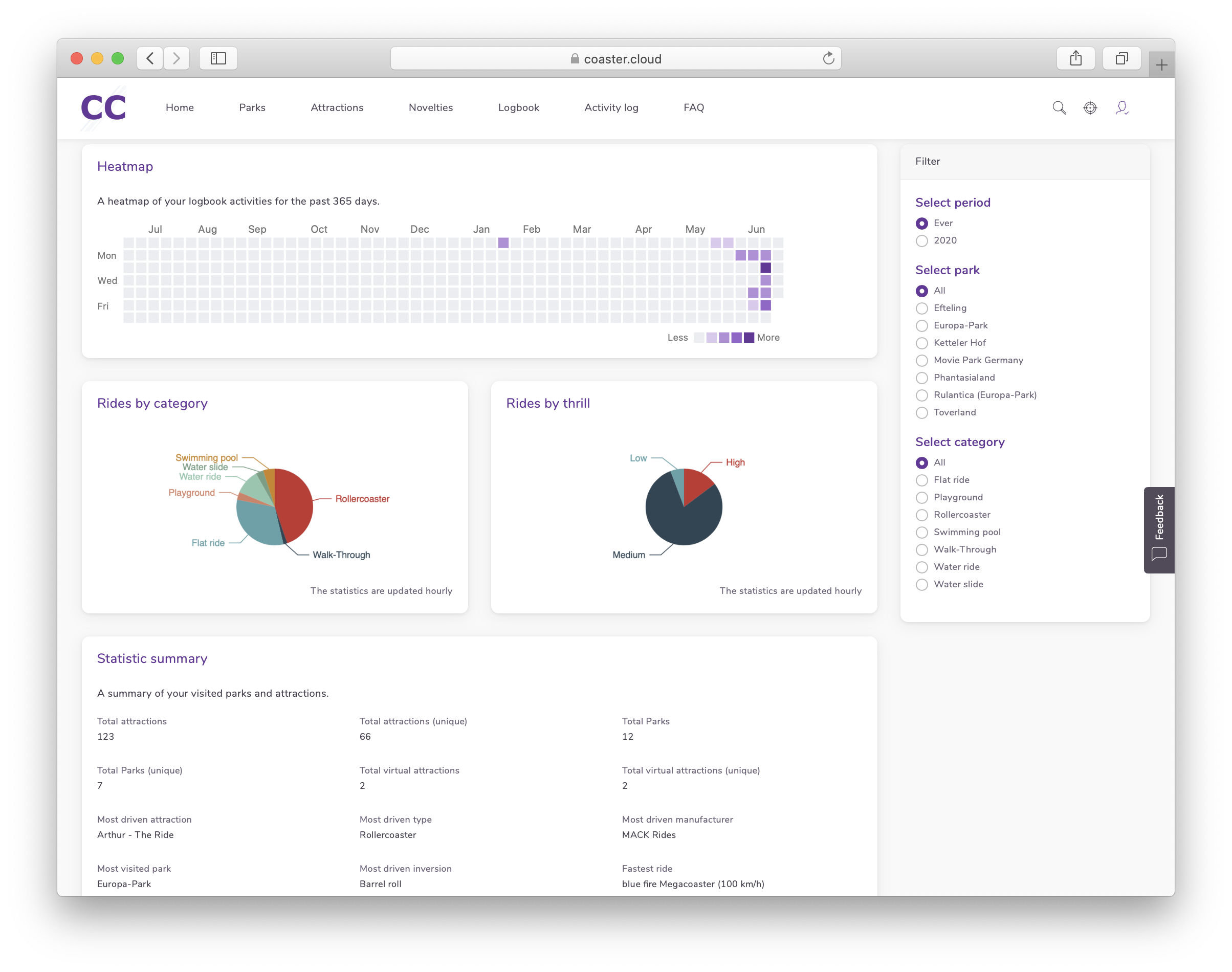The image size is (1232, 972).
Task: Click the Heatmap section heading
Action: 125,166
